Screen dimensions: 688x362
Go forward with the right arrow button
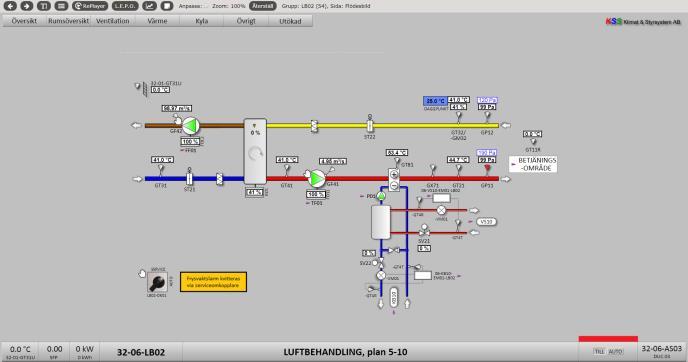[27, 6]
